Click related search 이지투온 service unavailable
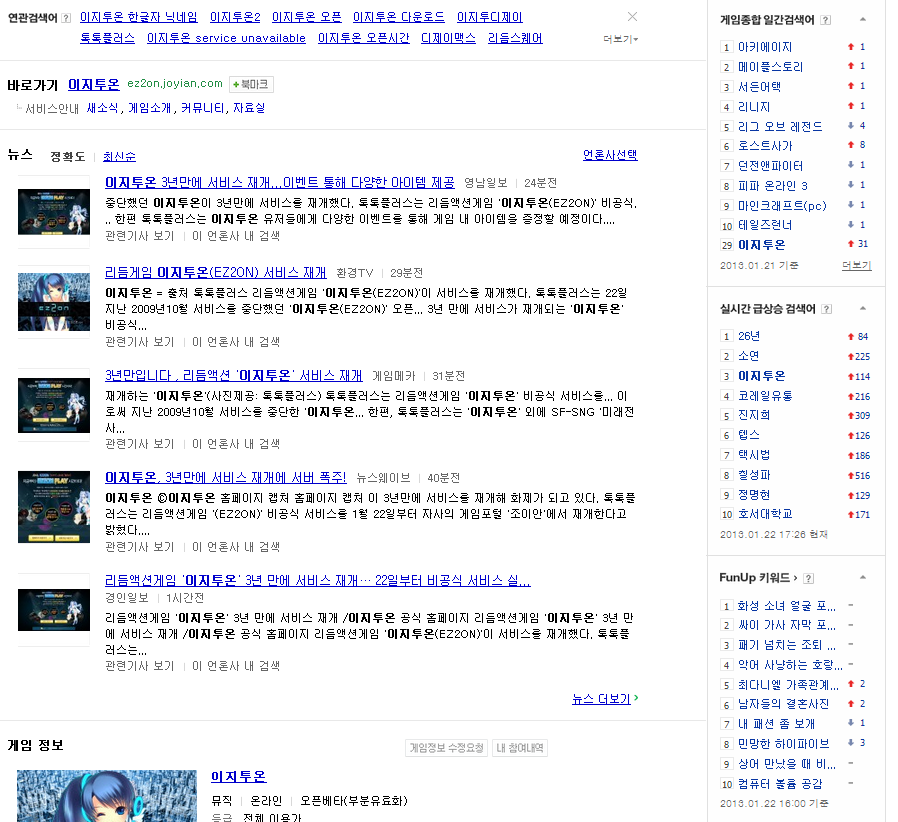 click(x=226, y=38)
